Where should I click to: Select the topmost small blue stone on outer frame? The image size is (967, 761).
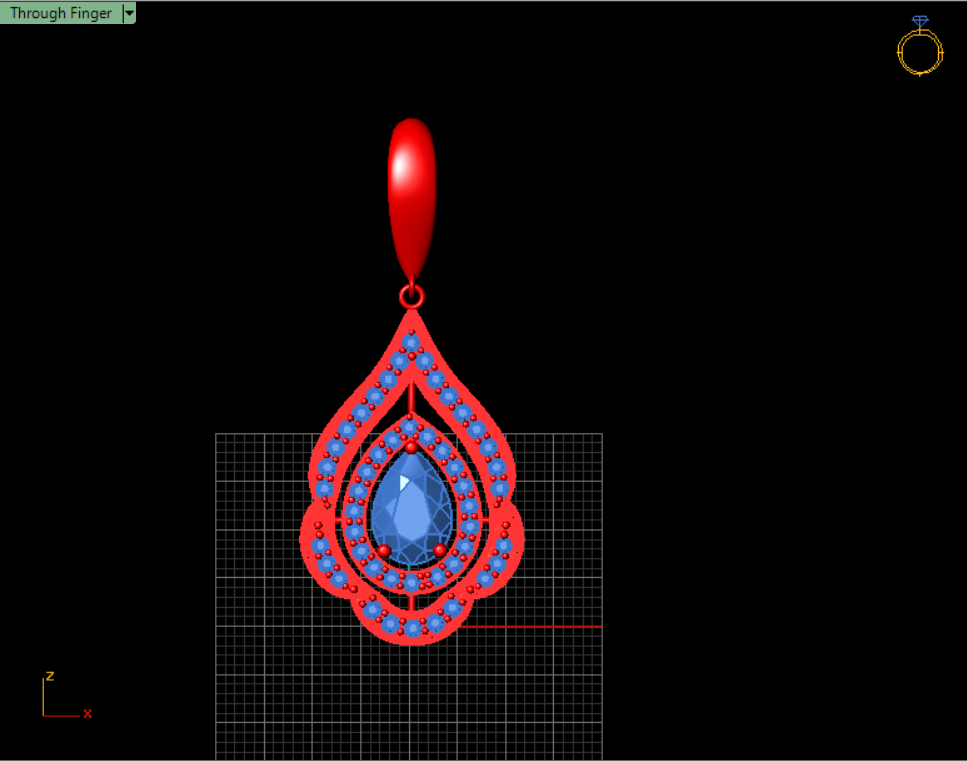411,343
